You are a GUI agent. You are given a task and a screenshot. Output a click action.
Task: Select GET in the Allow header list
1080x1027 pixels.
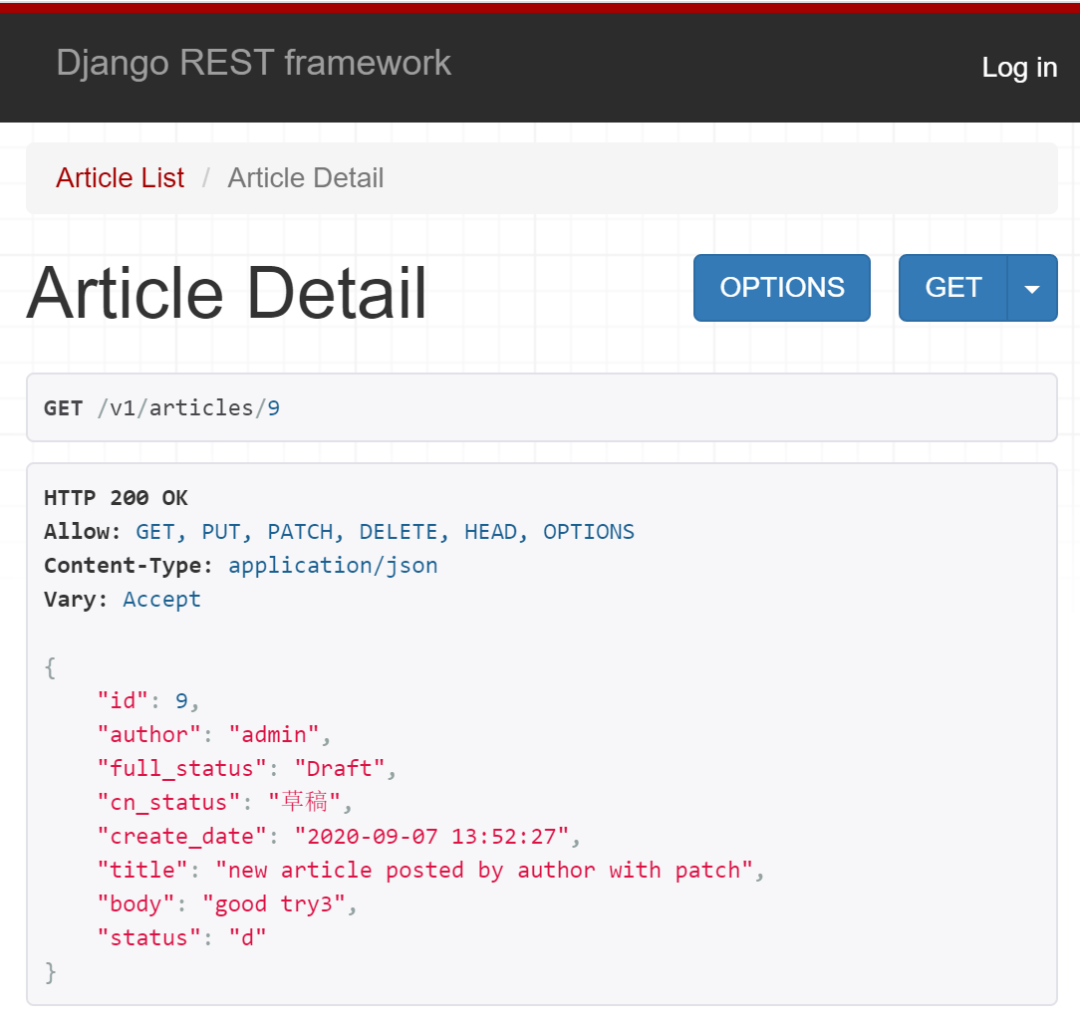click(x=152, y=531)
